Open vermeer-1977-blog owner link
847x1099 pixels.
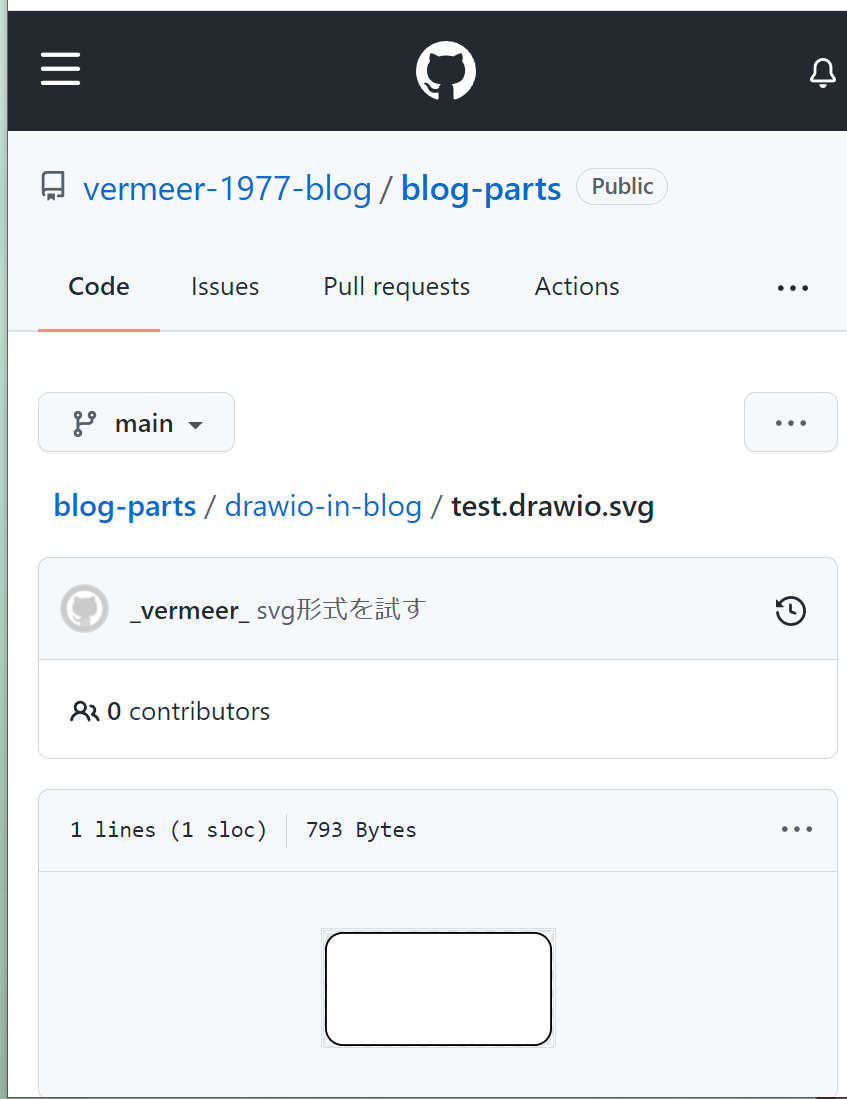coord(227,188)
